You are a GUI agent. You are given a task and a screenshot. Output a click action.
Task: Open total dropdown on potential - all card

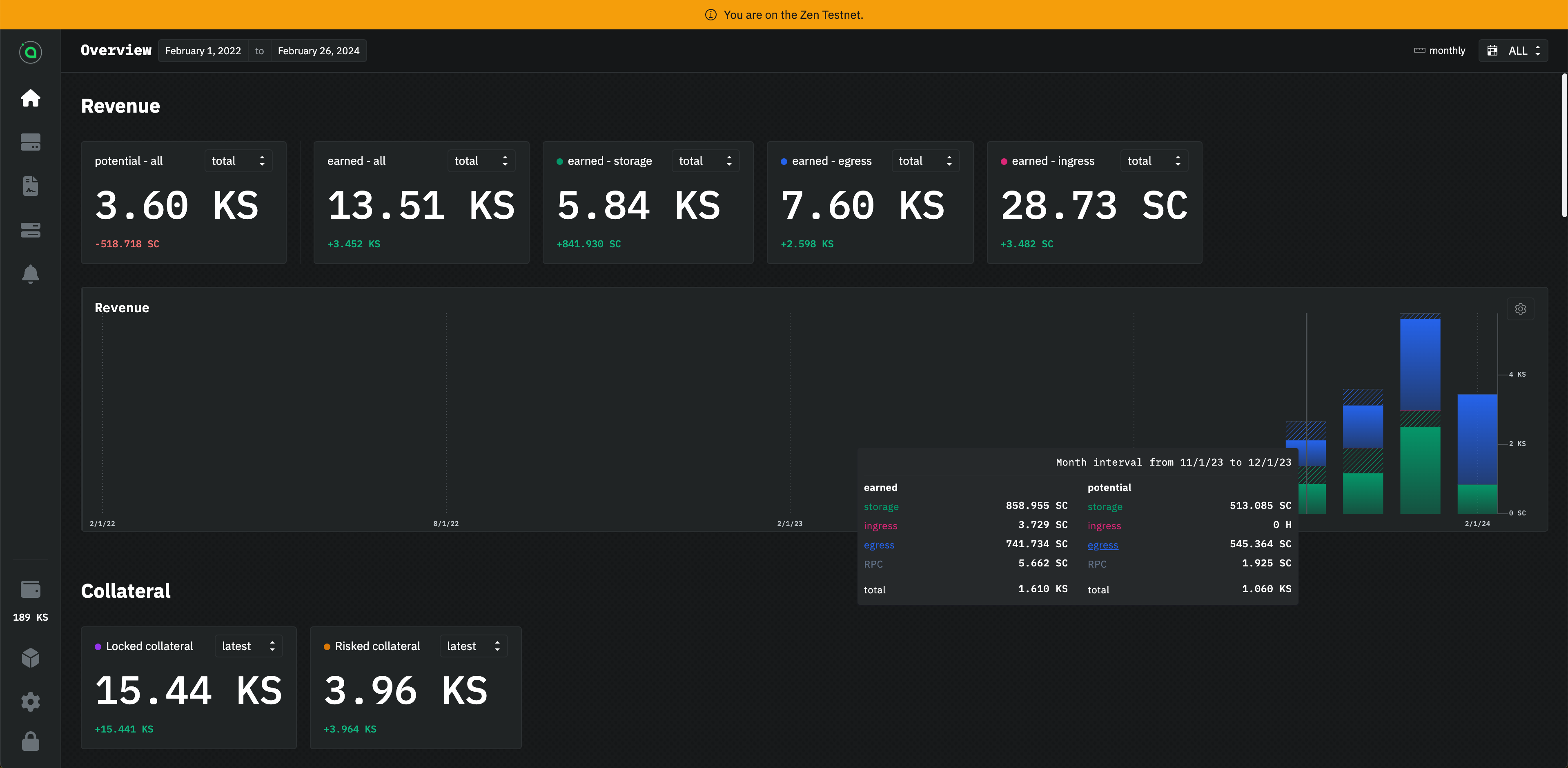click(x=238, y=161)
